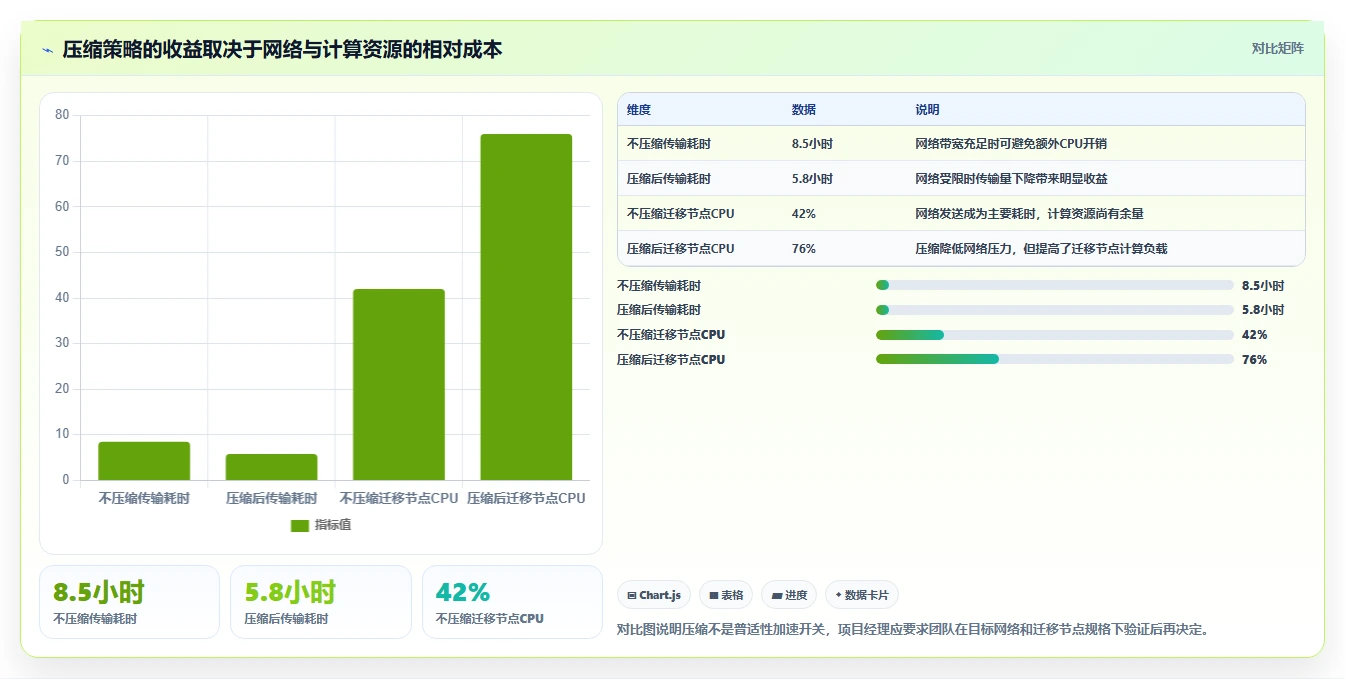This screenshot has height=679, width=1345.
Task: Open the 42% data card
Action: pyautogui.click(x=512, y=602)
